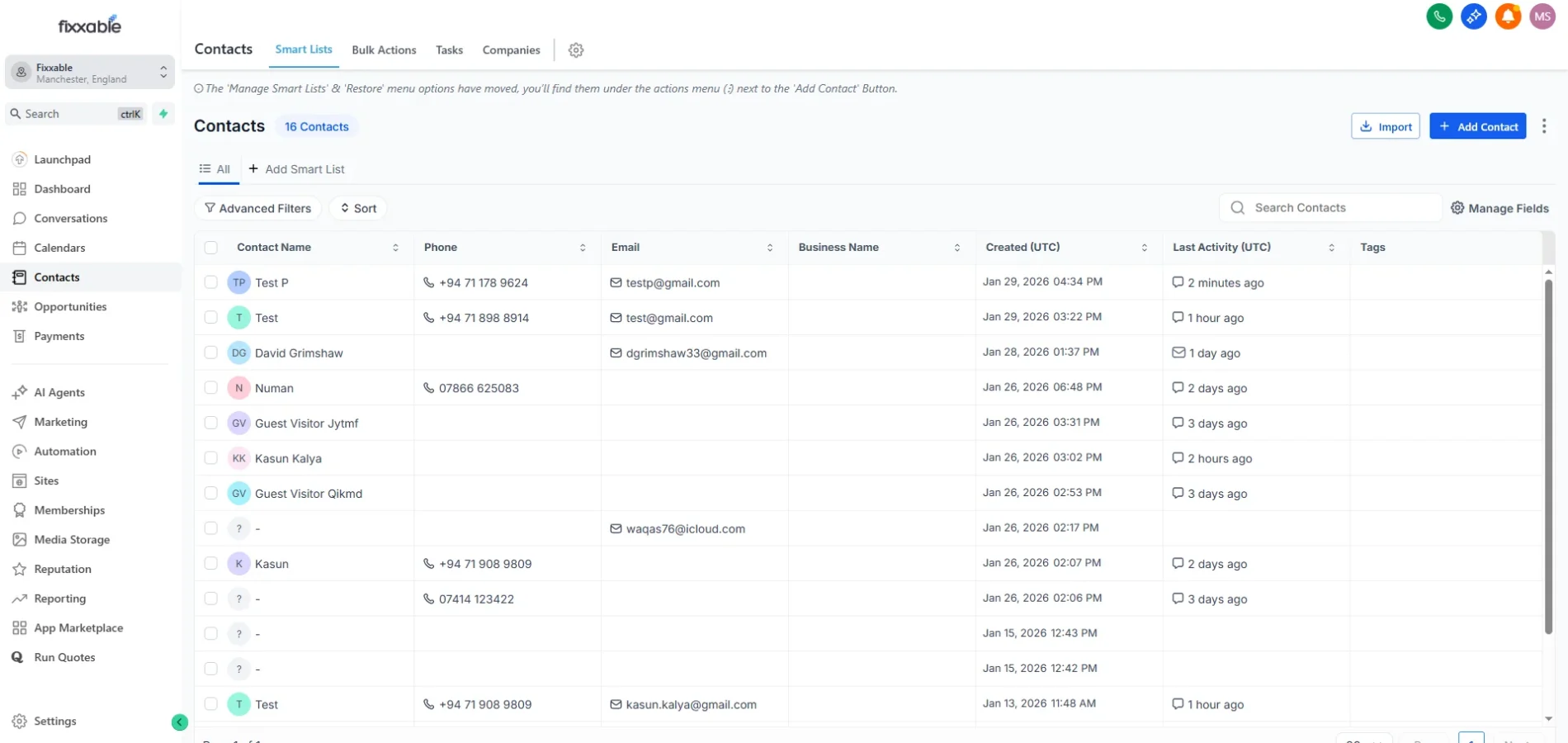This screenshot has height=743, width=1568.
Task: Open the MS profile avatar
Action: (1542, 17)
